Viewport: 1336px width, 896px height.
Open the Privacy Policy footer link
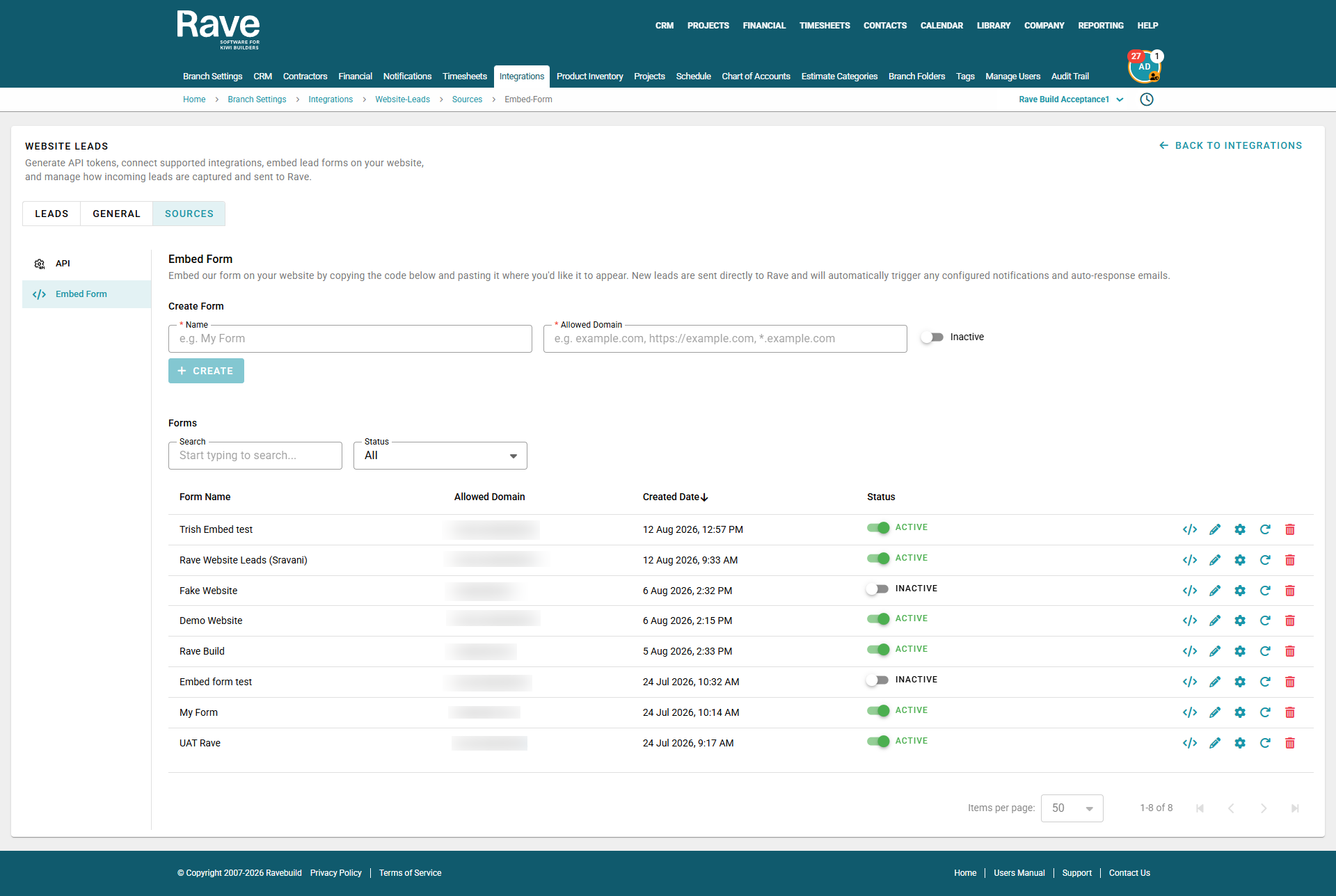point(336,873)
